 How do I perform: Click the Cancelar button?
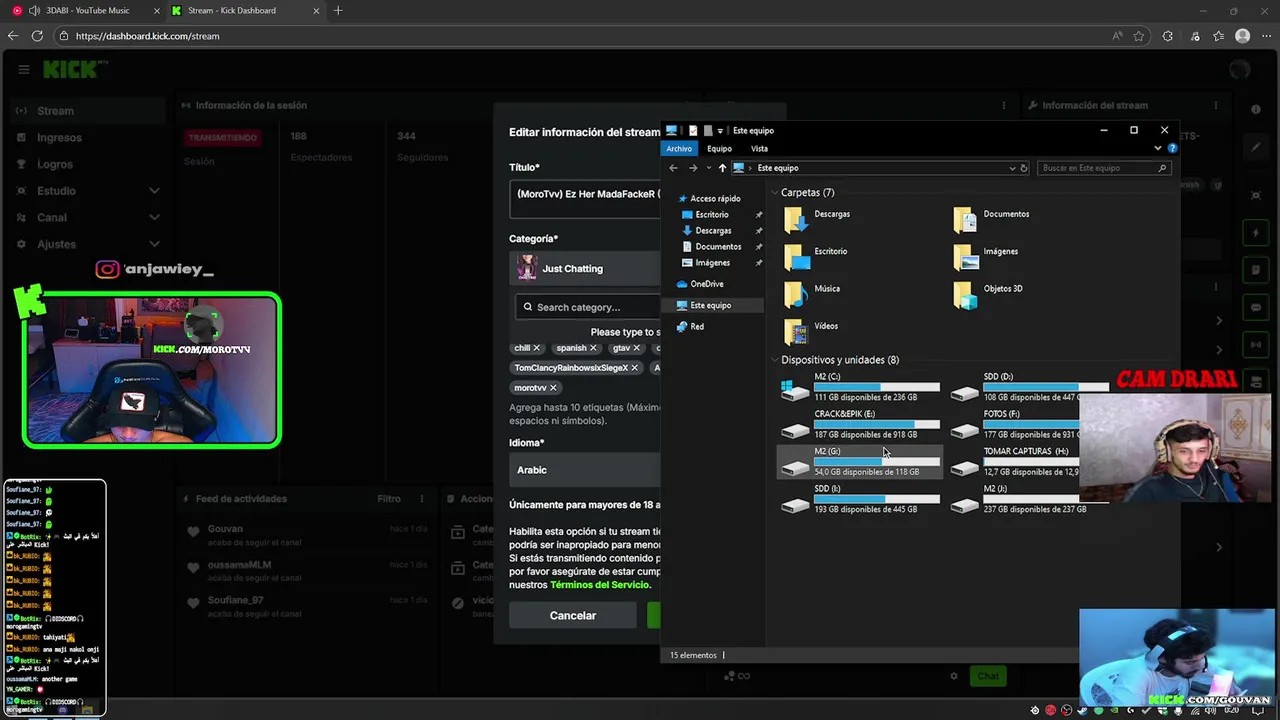(x=573, y=616)
